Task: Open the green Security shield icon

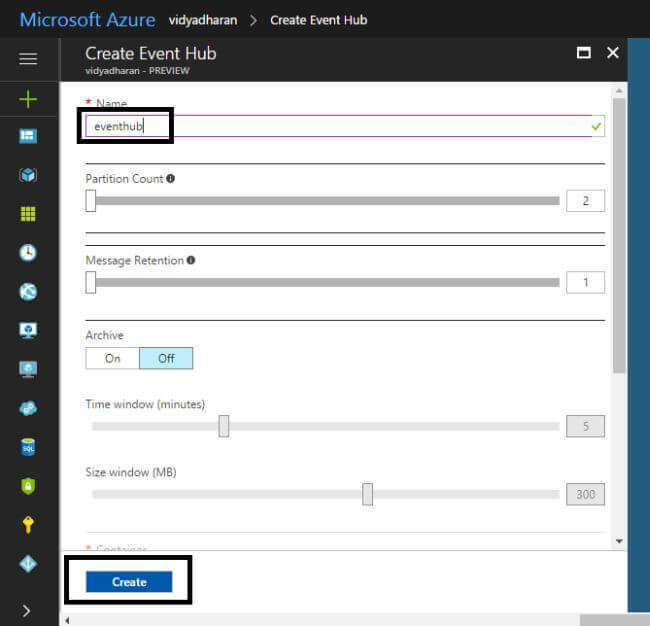Action: (28, 486)
